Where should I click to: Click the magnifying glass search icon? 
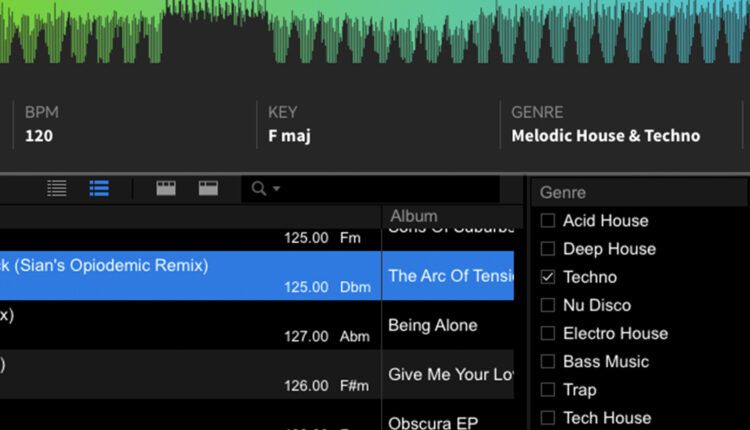pyautogui.click(x=259, y=188)
